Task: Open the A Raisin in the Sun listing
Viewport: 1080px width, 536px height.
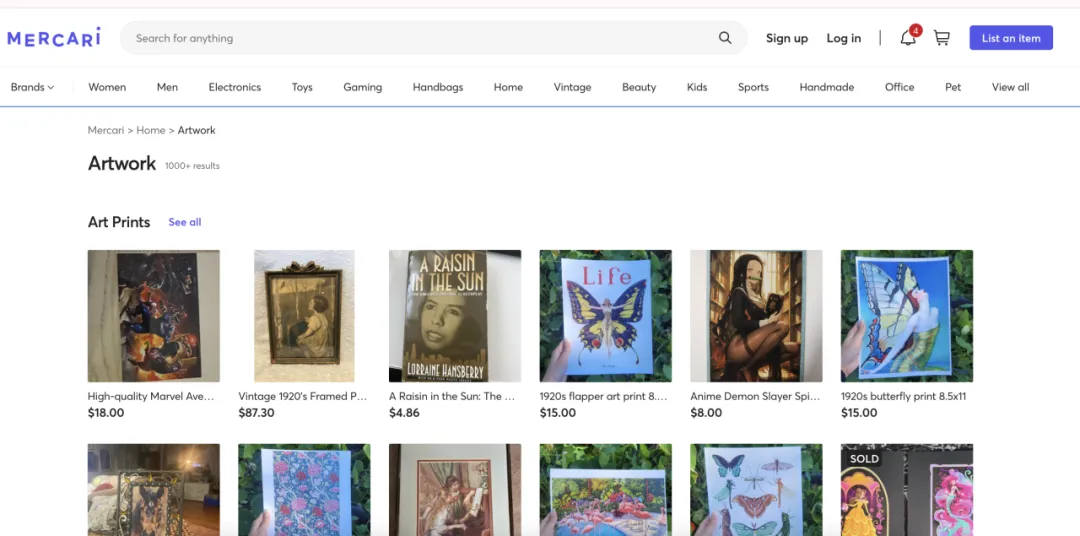Action: (x=455, y=316)
